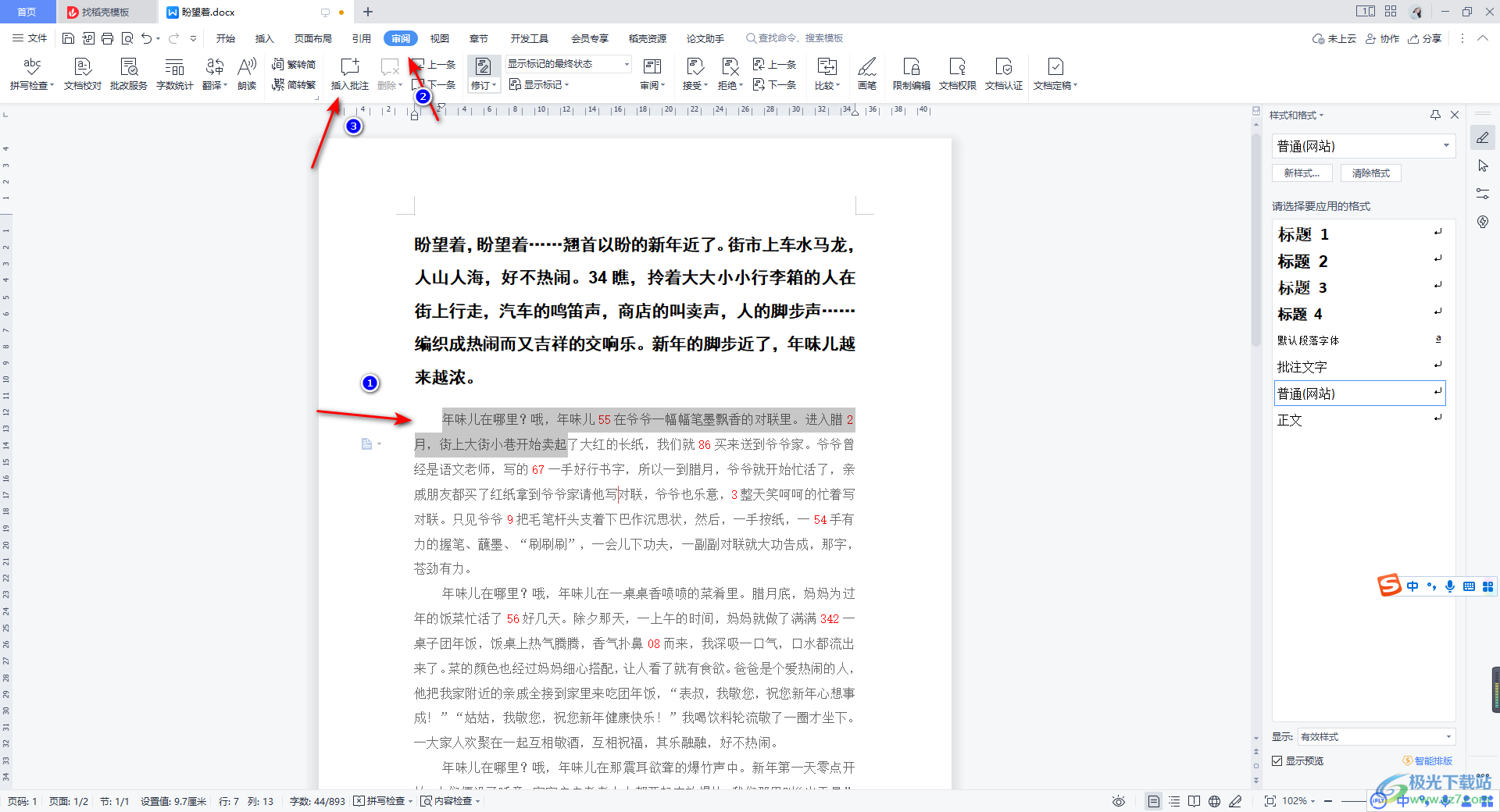Toggle 拼写检查 in the status bar

pyautogui.click(x=383, y=801)
